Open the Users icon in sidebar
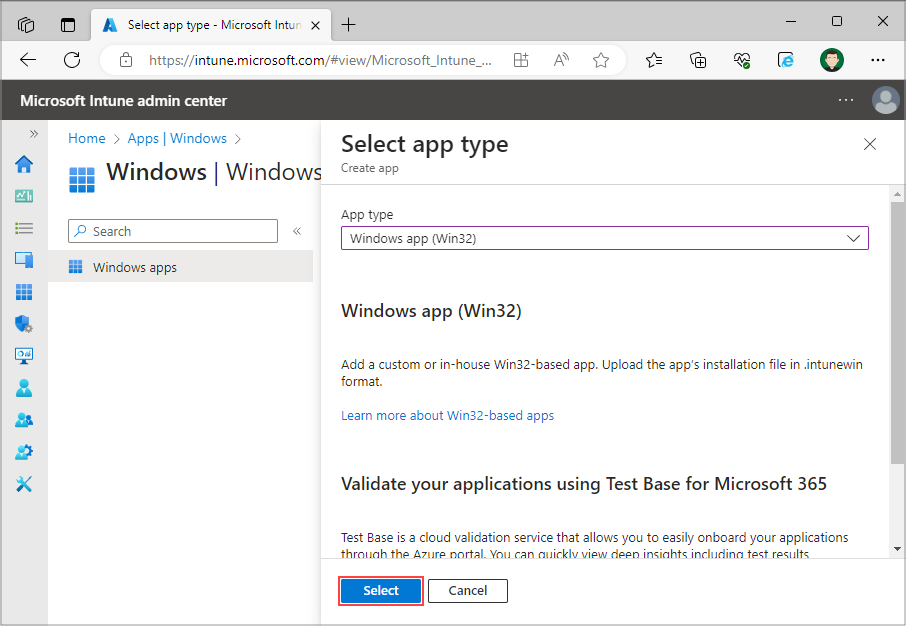The image size is (906, 626). pos(24,388)
